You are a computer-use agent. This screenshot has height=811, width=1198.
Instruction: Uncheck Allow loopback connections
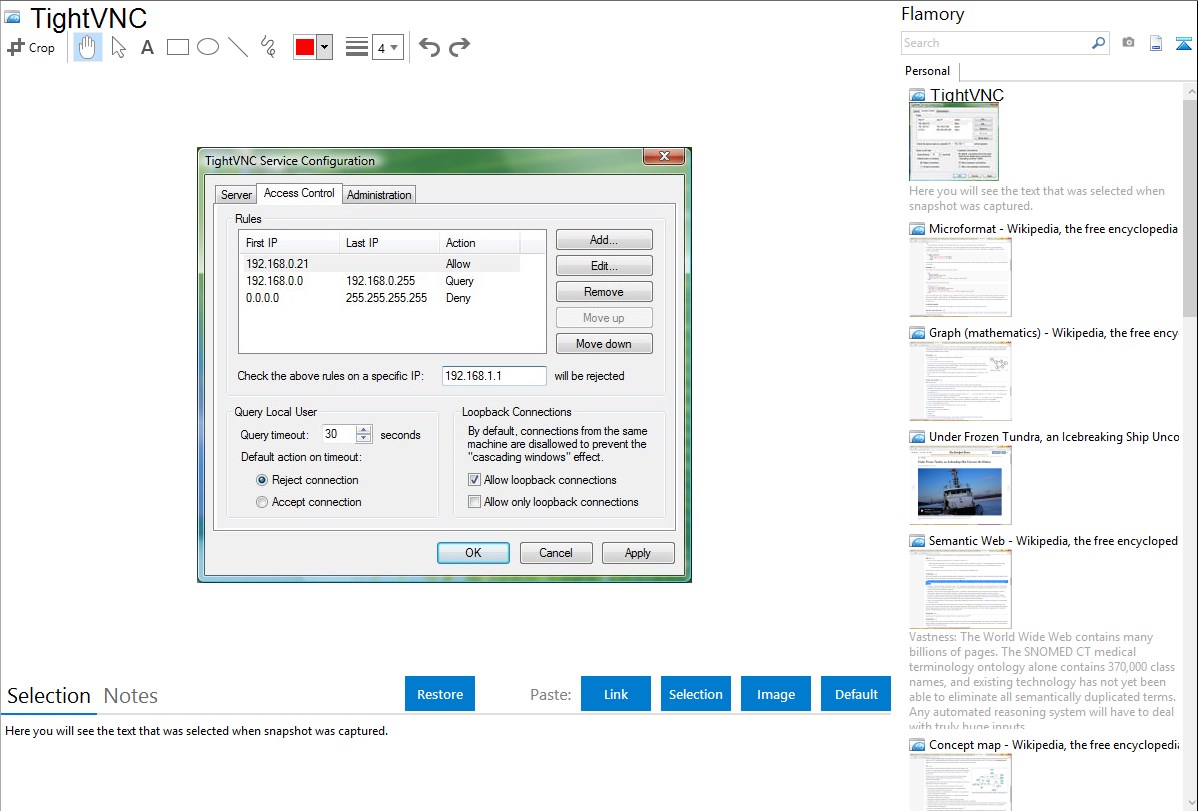click(475, 480)
